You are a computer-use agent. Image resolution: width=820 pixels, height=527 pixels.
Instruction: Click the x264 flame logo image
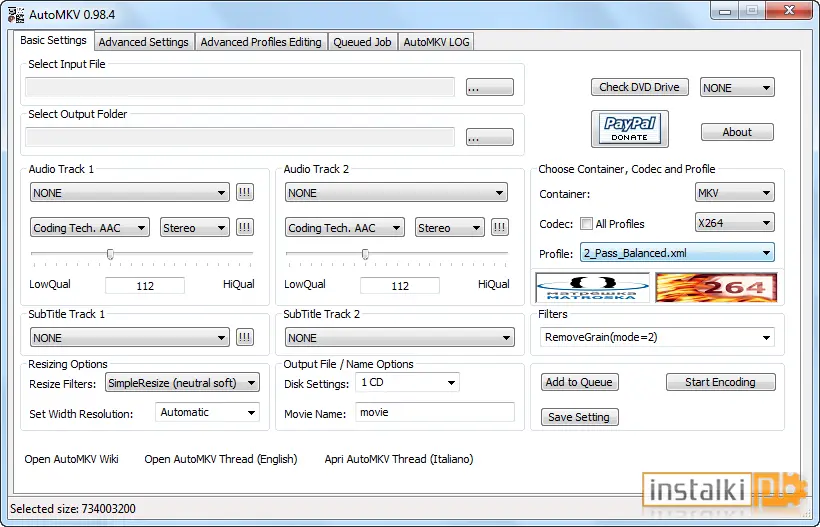point(716,288)
